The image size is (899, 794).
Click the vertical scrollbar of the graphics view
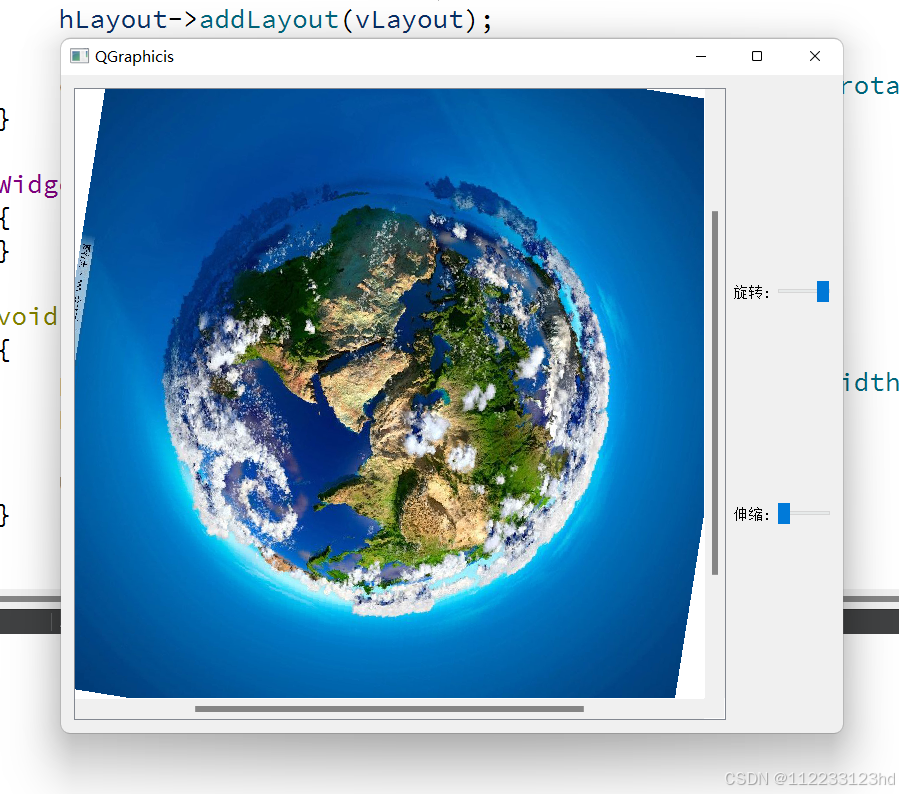[x=714, y=393]
